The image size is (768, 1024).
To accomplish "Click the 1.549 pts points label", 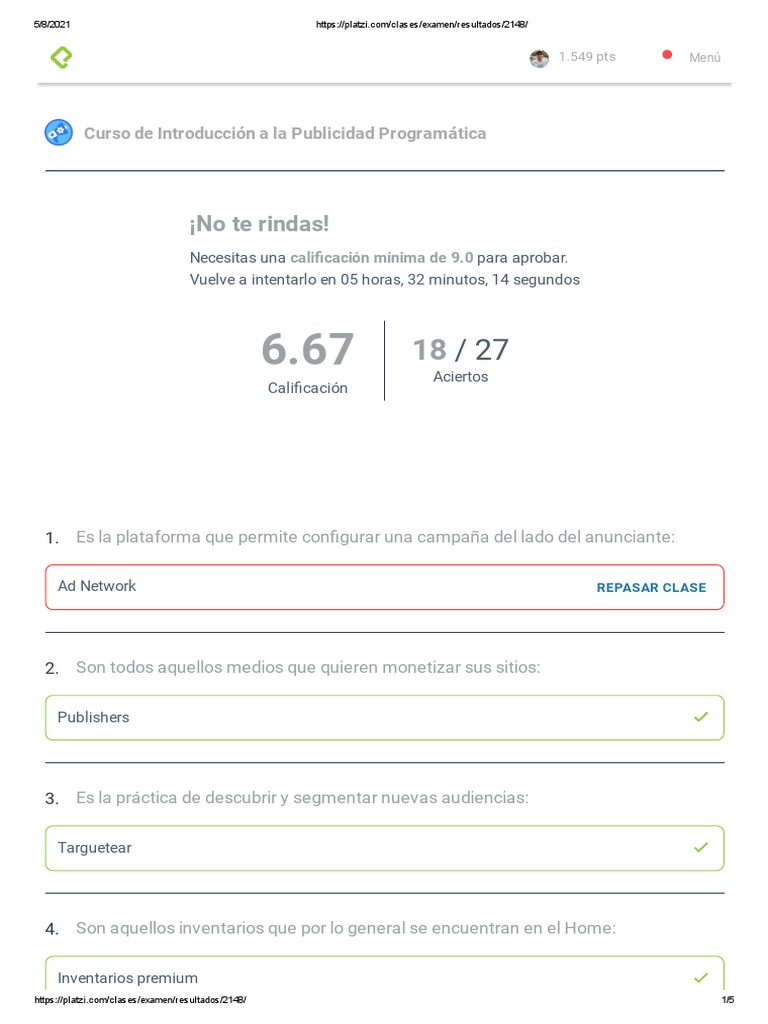I will click(587, 57).
